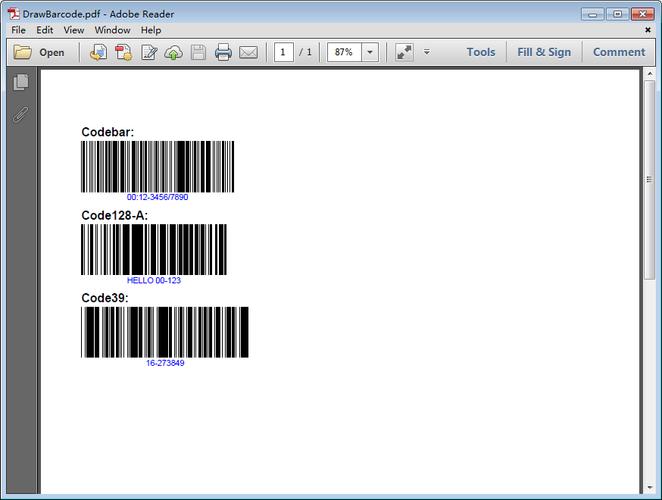662x500 pixels.
Task: Open the View menu
Action: point(74,30)
